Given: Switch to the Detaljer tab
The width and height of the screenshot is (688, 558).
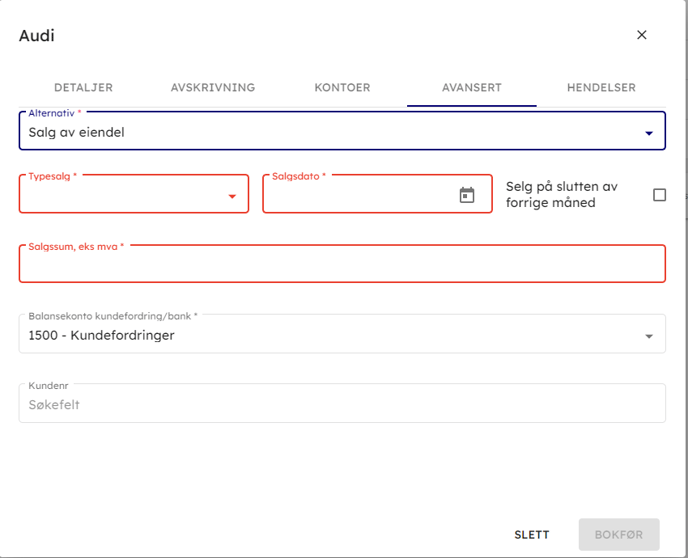Looking at the screenshot, I should (x=83, y=88).
